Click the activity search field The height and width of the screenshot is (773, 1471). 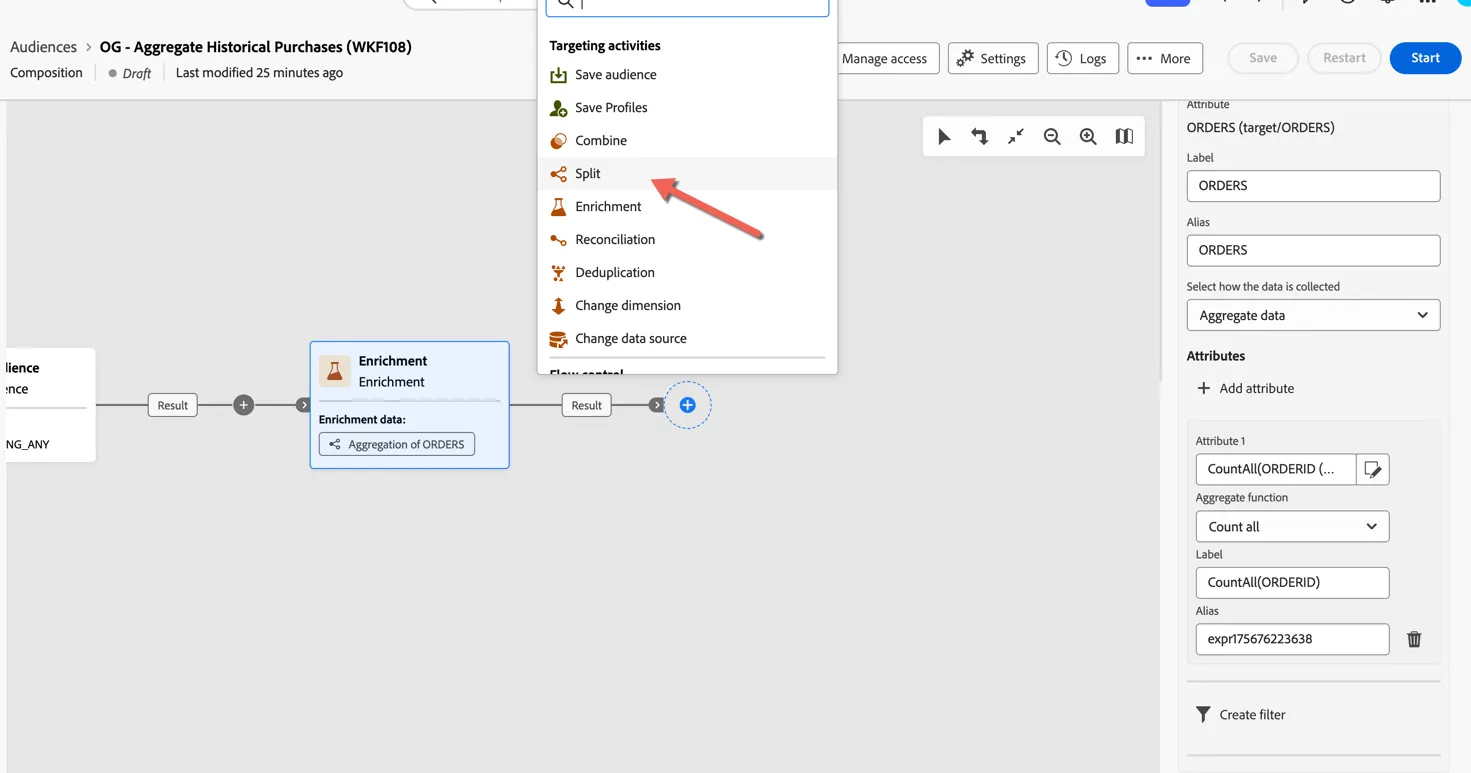pos(687,5)
